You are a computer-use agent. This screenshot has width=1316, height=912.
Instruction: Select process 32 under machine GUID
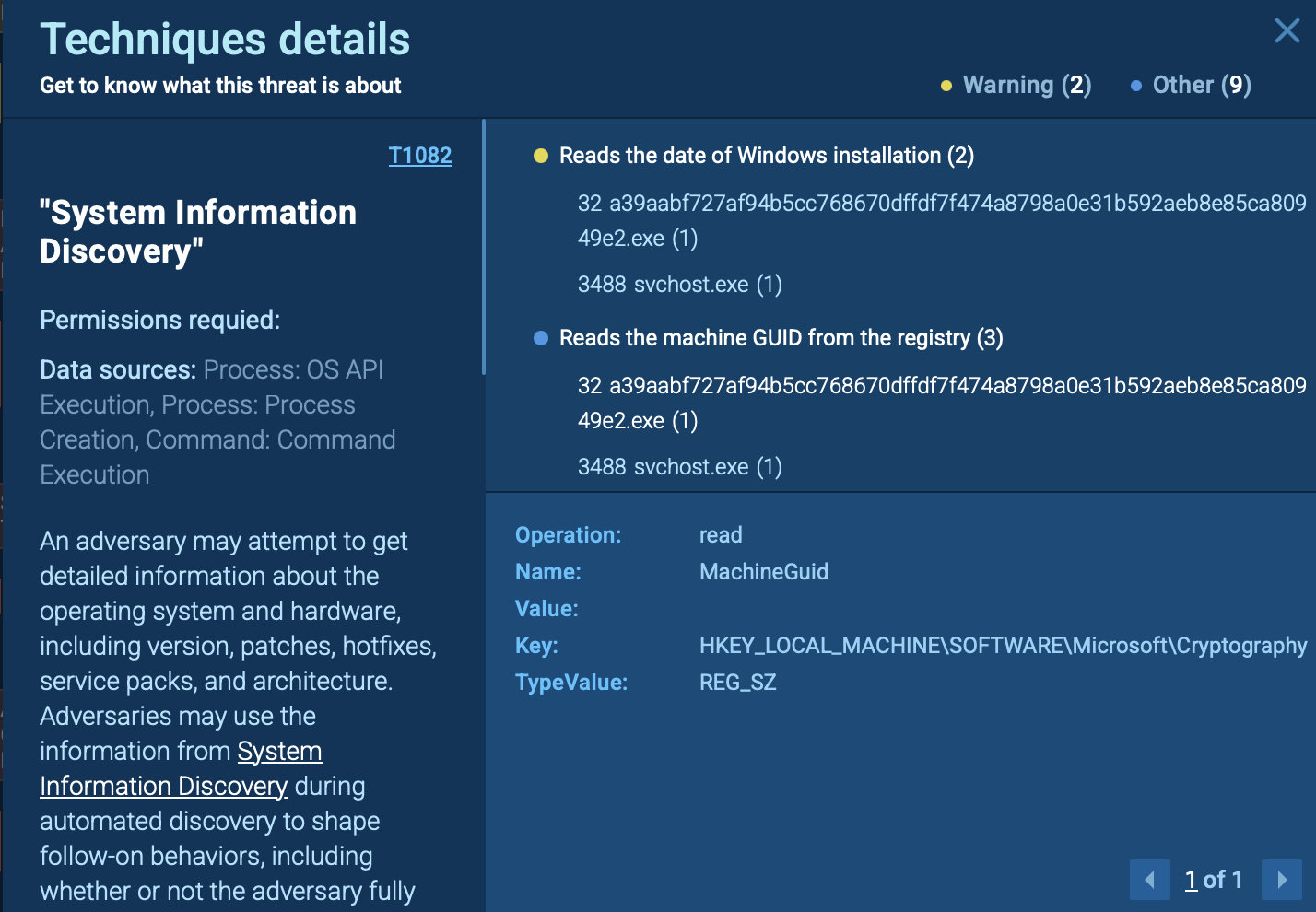[942, 403]
